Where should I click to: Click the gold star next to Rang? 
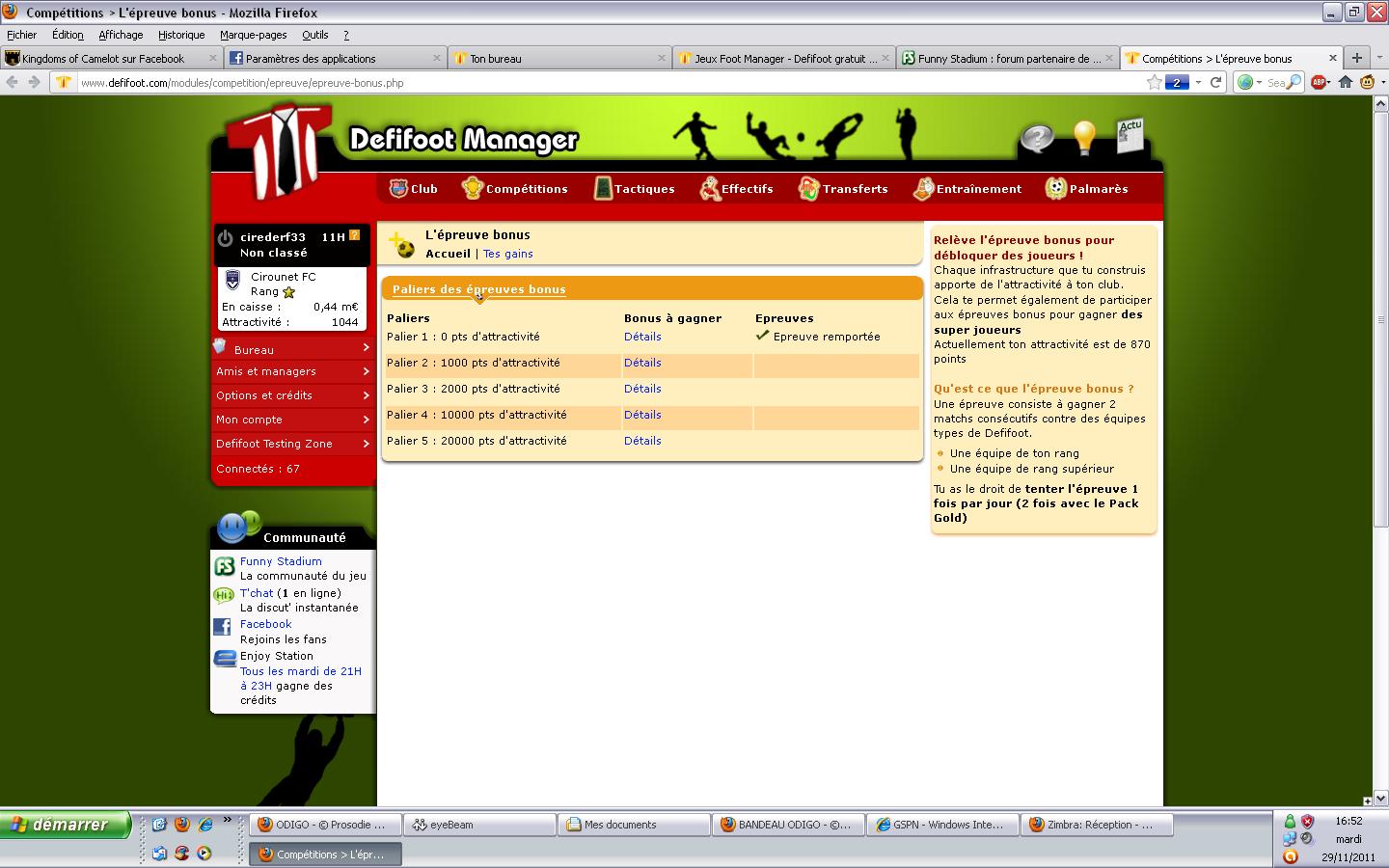tap(288, 292)
